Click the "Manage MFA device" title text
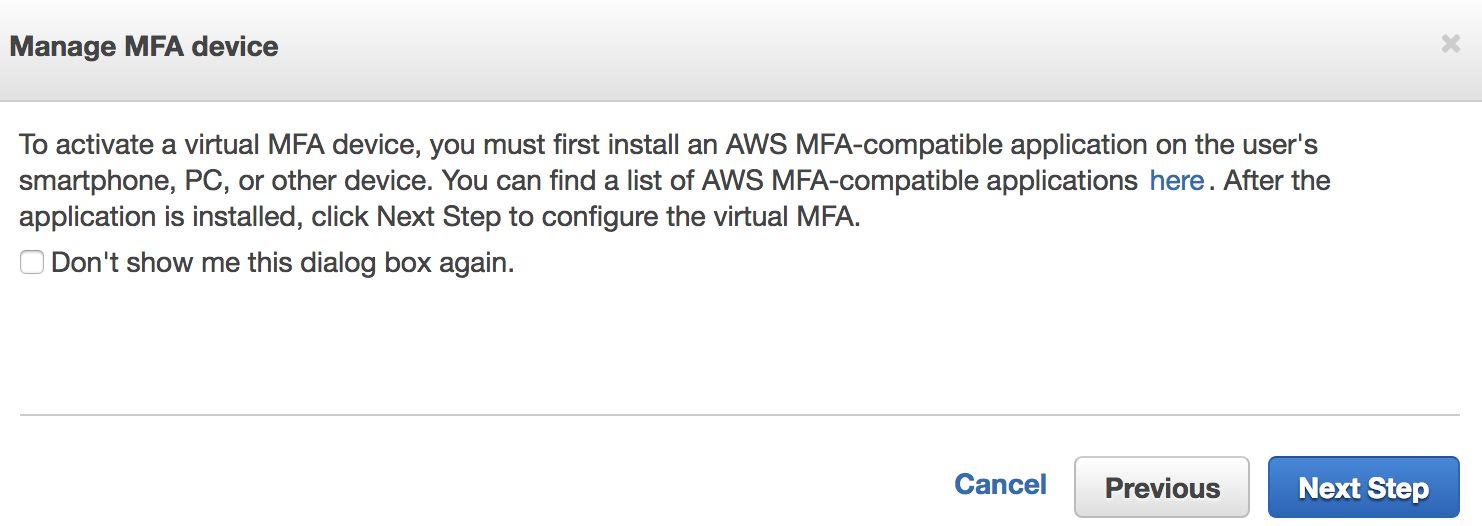Image resolution: width=1482 pixels, height=526 pixels. pyautogui.click(x=144, y=47)
